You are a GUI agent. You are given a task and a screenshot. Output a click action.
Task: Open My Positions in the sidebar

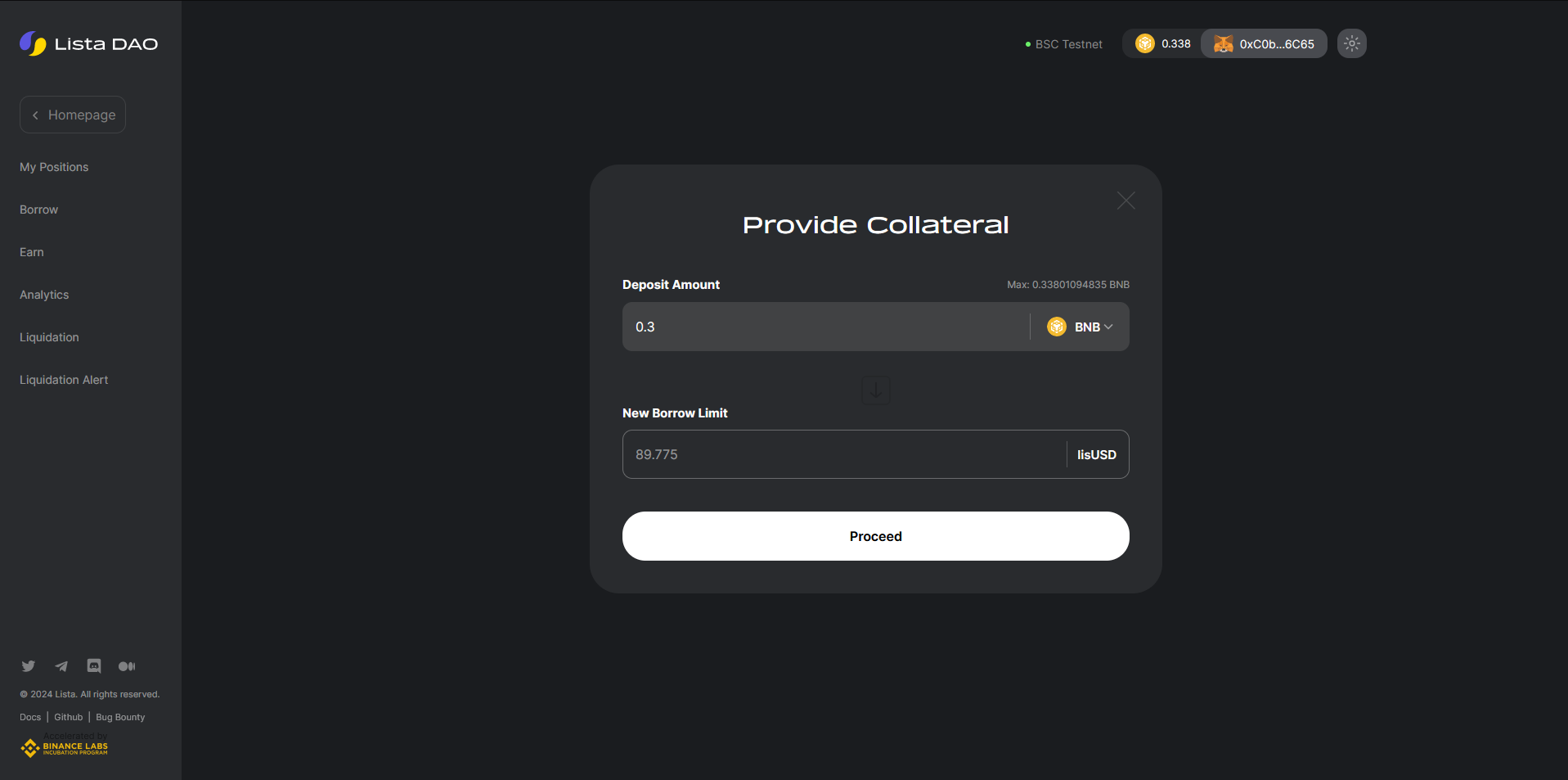point(54,167)
